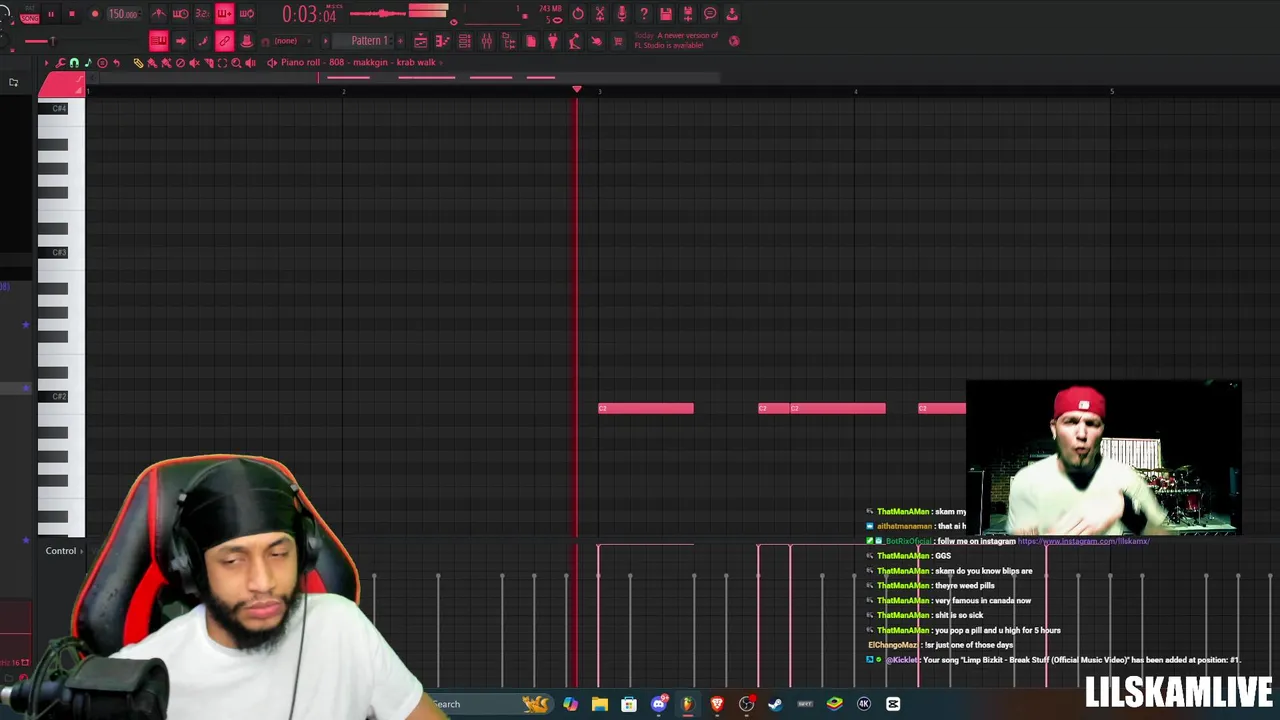Open the Channel rack view

coord(465,41)
